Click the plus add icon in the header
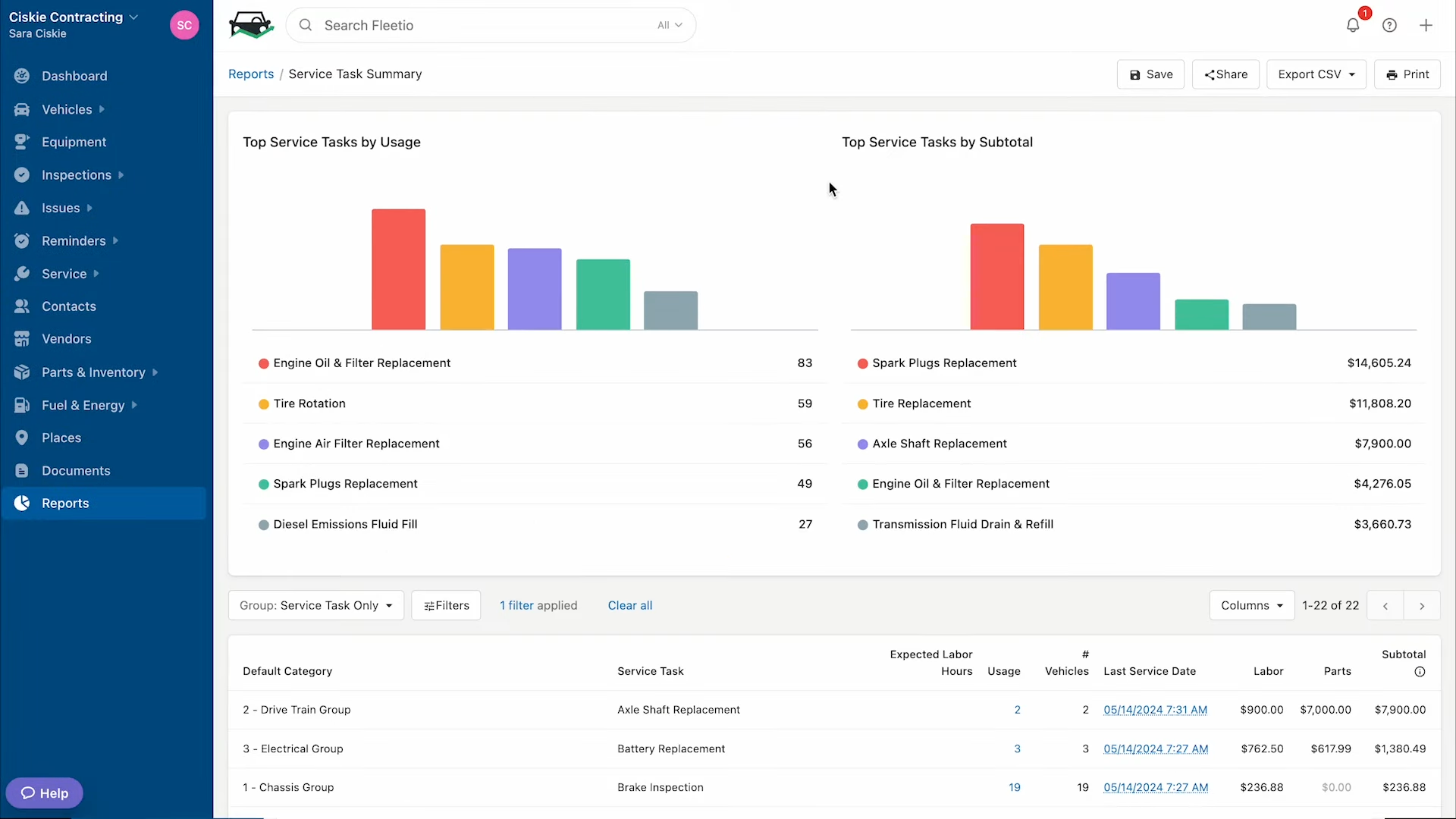 (x=1426, y=25)
